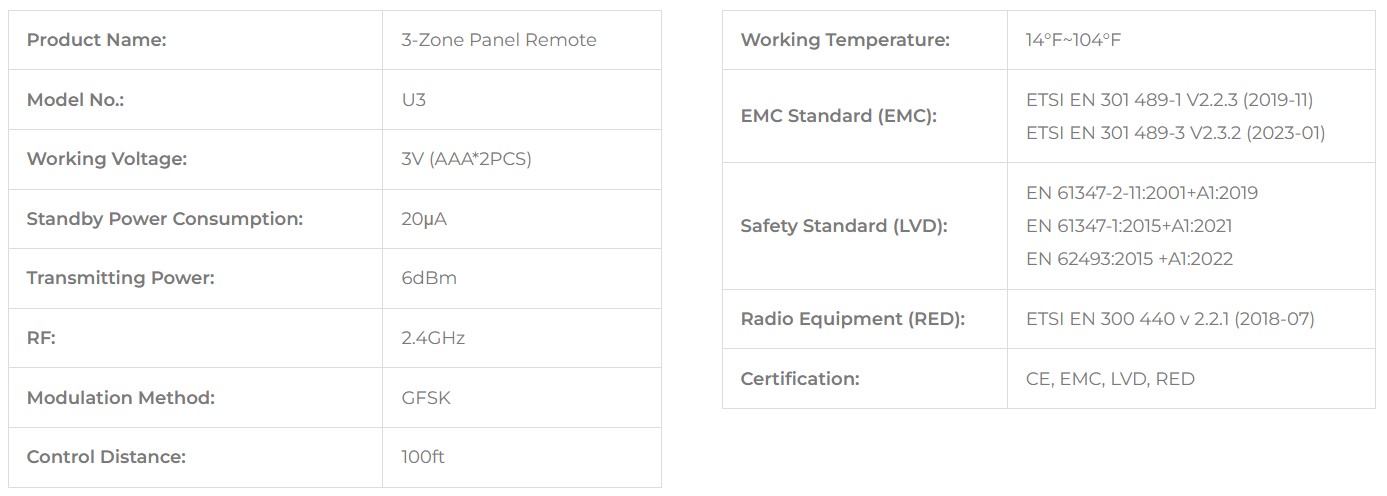The width and height of the screenshot is (1387, 496).
Task: Select the 'CE, EMC, LVD, RED' certification value
Action: click(x=1110, y=379)
